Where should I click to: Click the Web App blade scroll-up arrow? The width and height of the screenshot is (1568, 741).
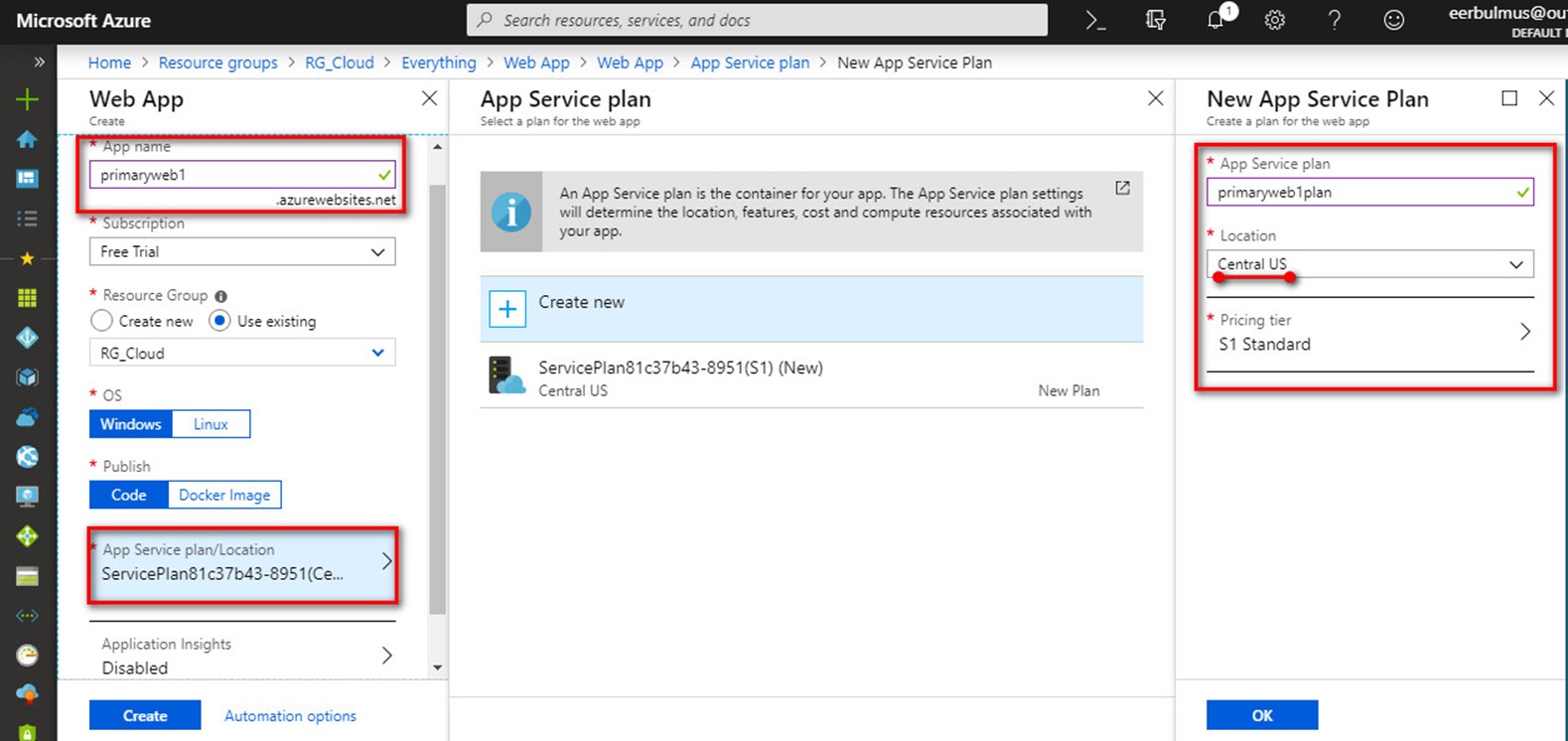(x=438, y=147)
